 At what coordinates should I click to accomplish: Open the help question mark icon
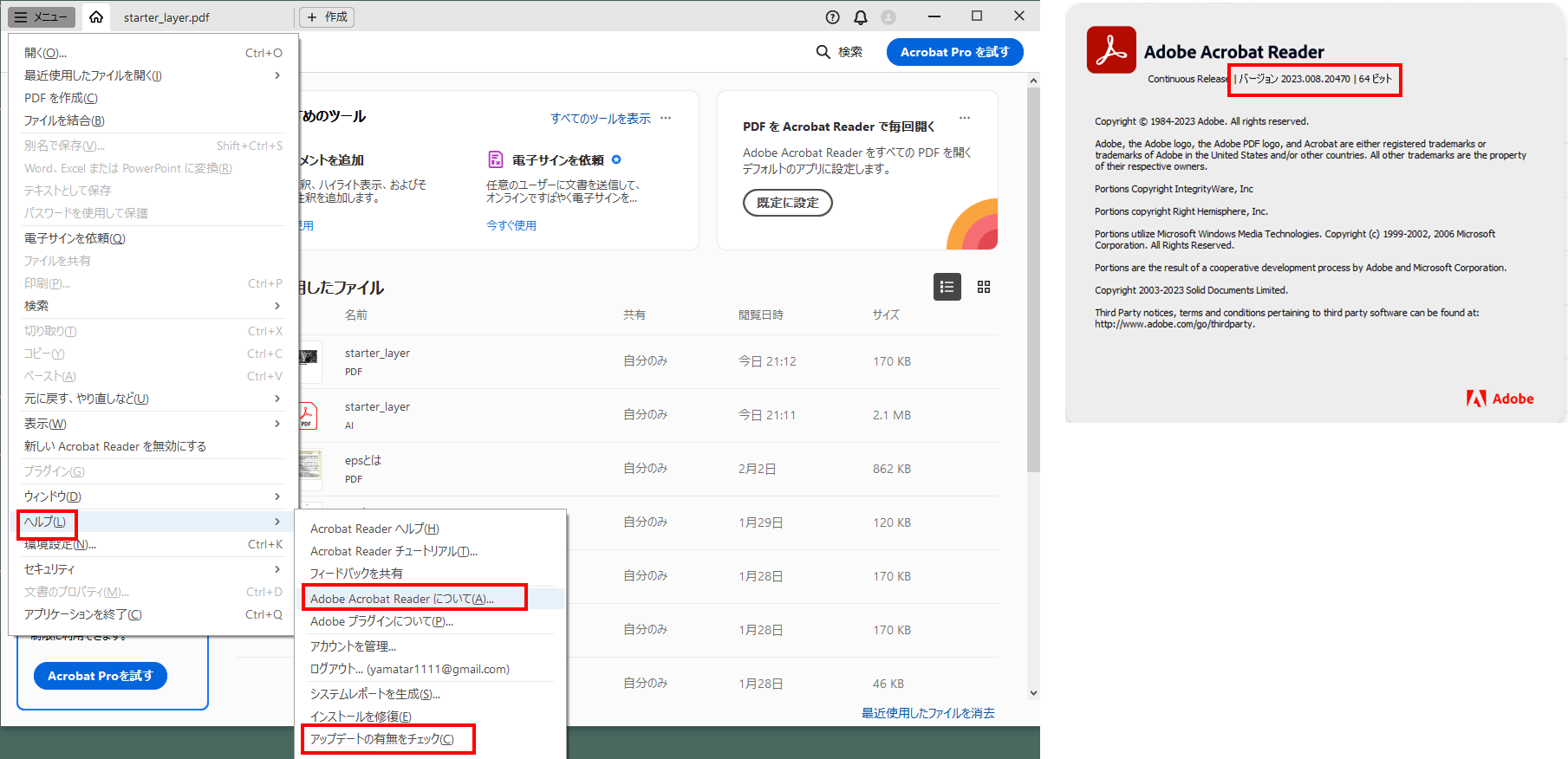pos(833,17)
